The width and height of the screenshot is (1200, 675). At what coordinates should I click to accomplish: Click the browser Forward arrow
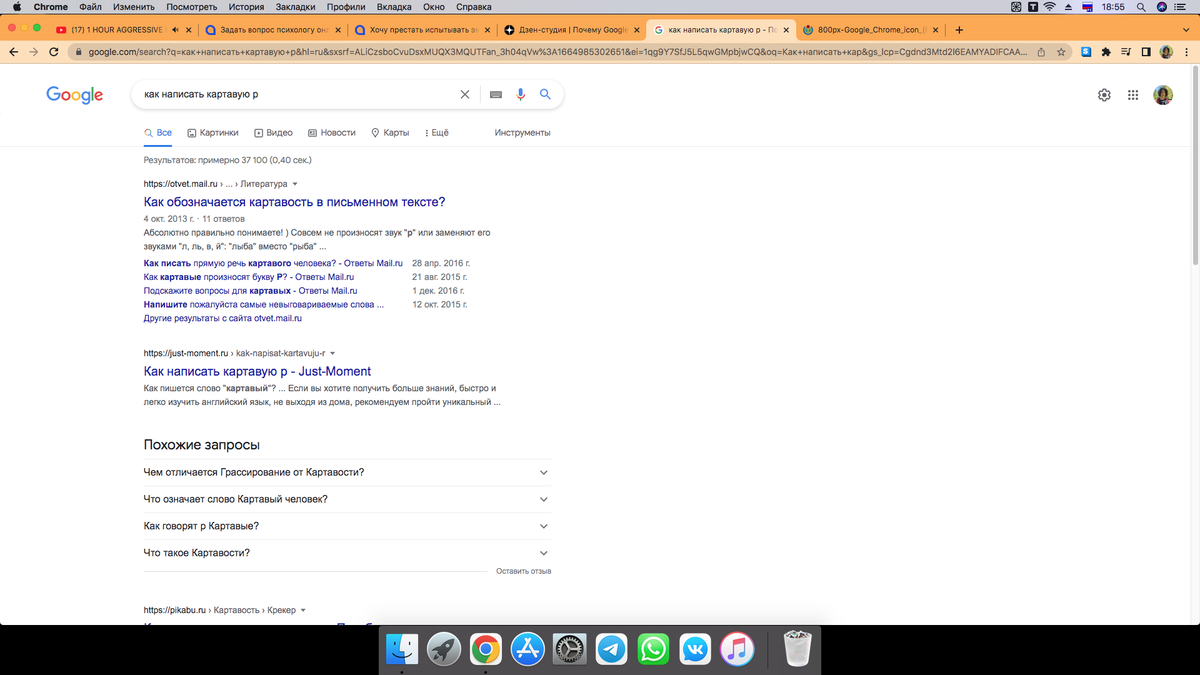[x=33, y=51]
